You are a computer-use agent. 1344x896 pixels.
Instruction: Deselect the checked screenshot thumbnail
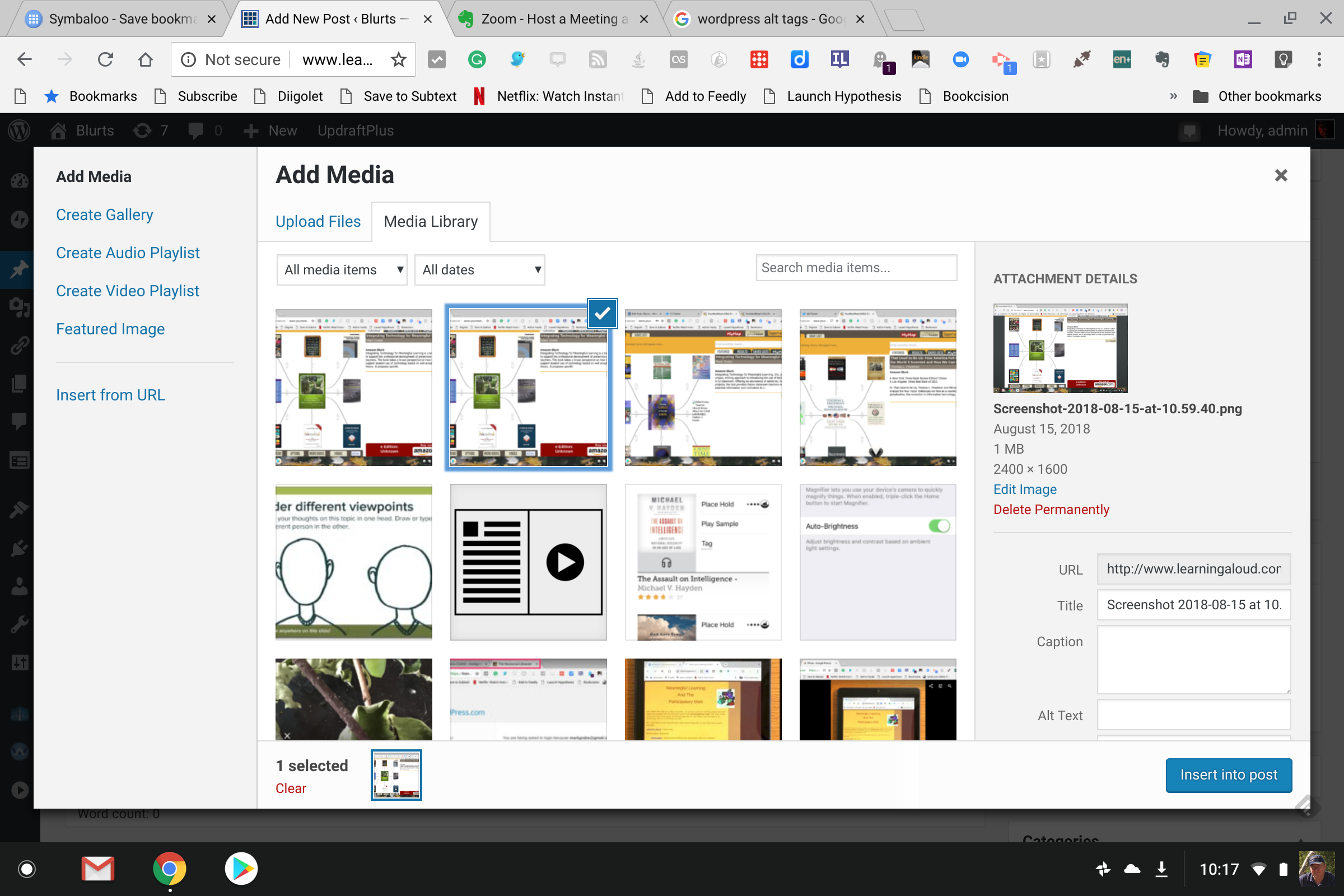603,313
